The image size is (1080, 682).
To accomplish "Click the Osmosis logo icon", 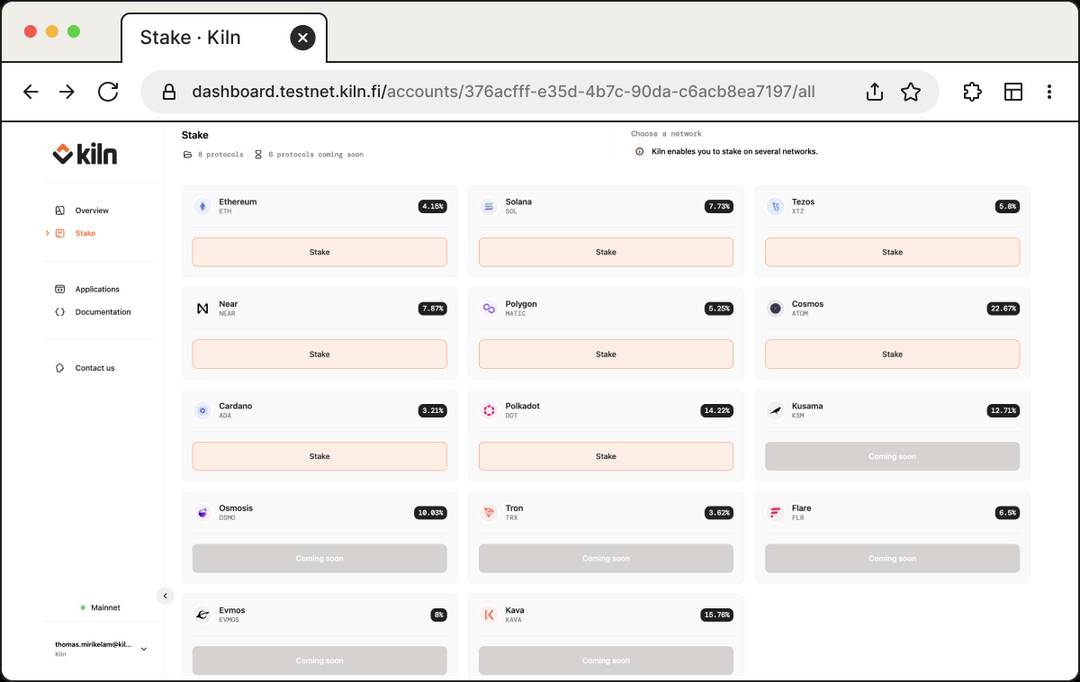I will click(202, 512).
